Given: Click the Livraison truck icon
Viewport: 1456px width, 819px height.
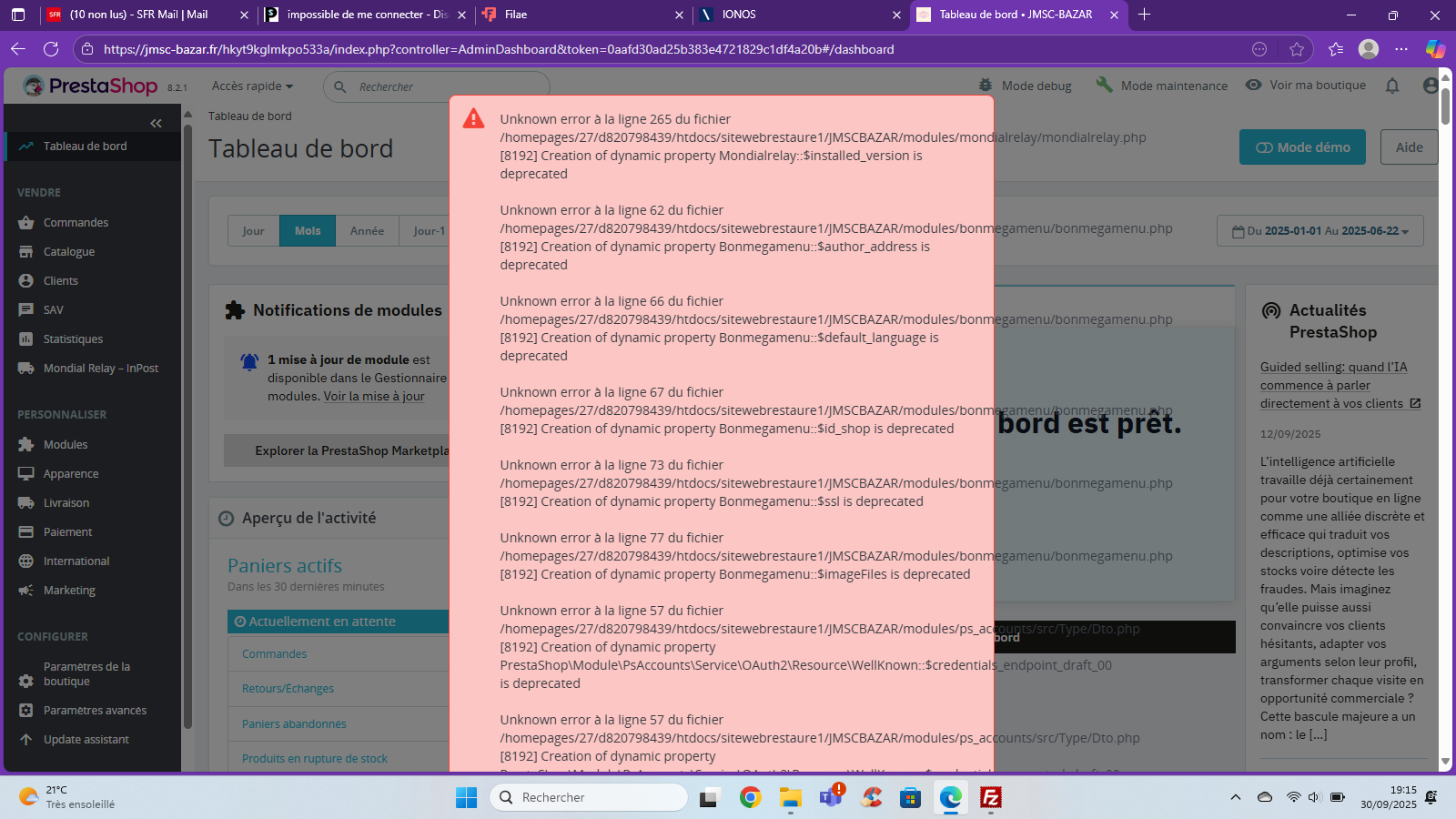Looking at the screenshot, I should tap(25, 502).
